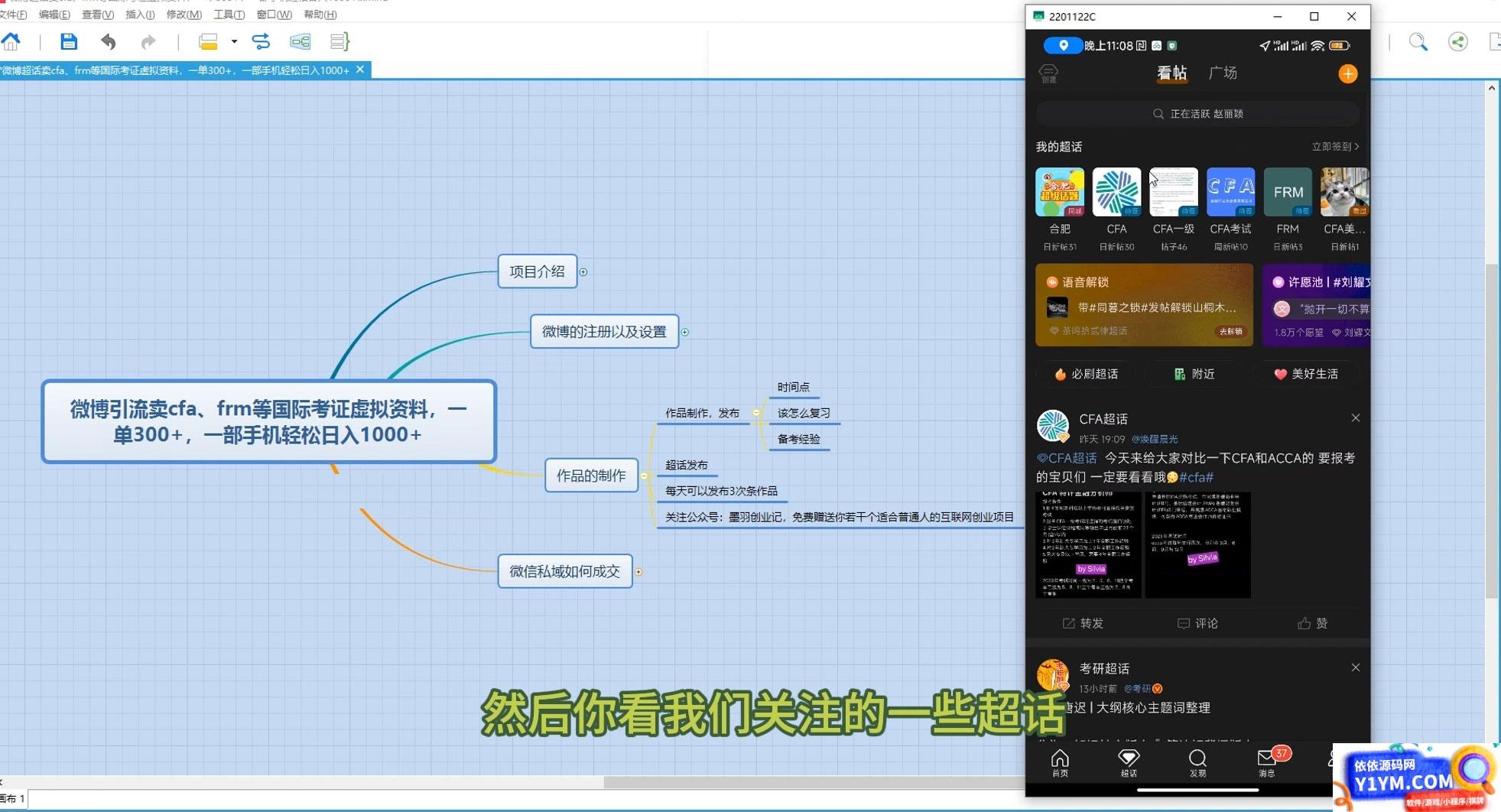Open the 修改 menu

pos(184,15)
